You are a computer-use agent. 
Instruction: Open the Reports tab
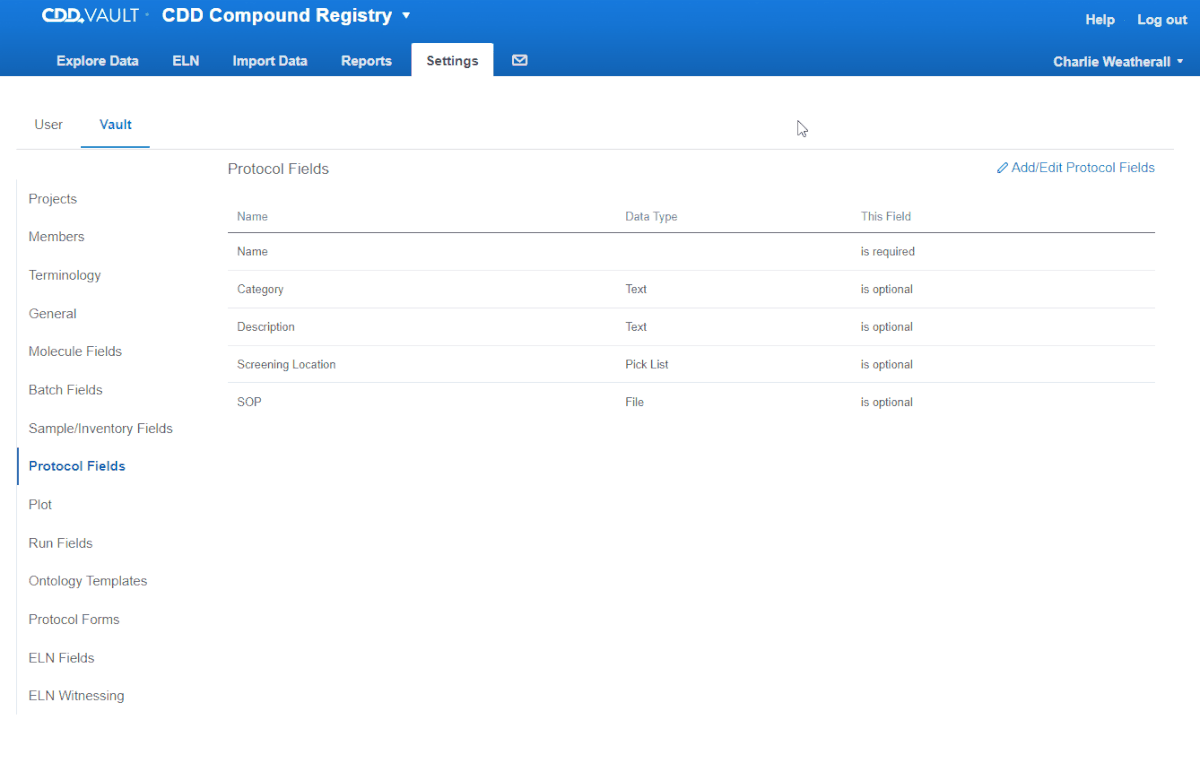(366, 61)
